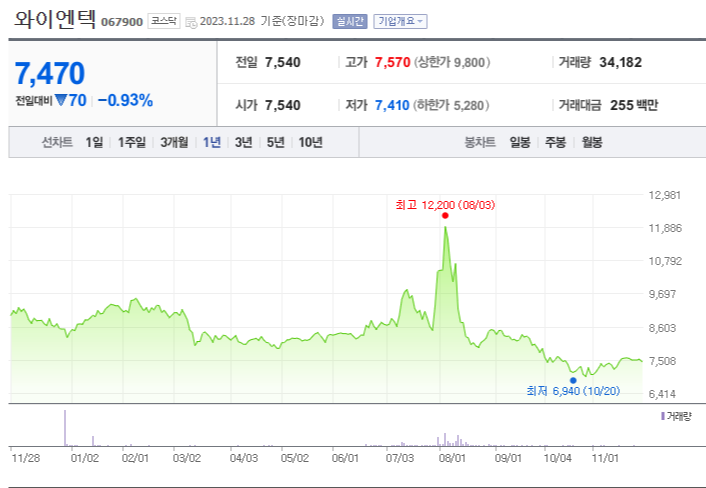Click the 하한가 5,280 text

click(x=451, y=105)
